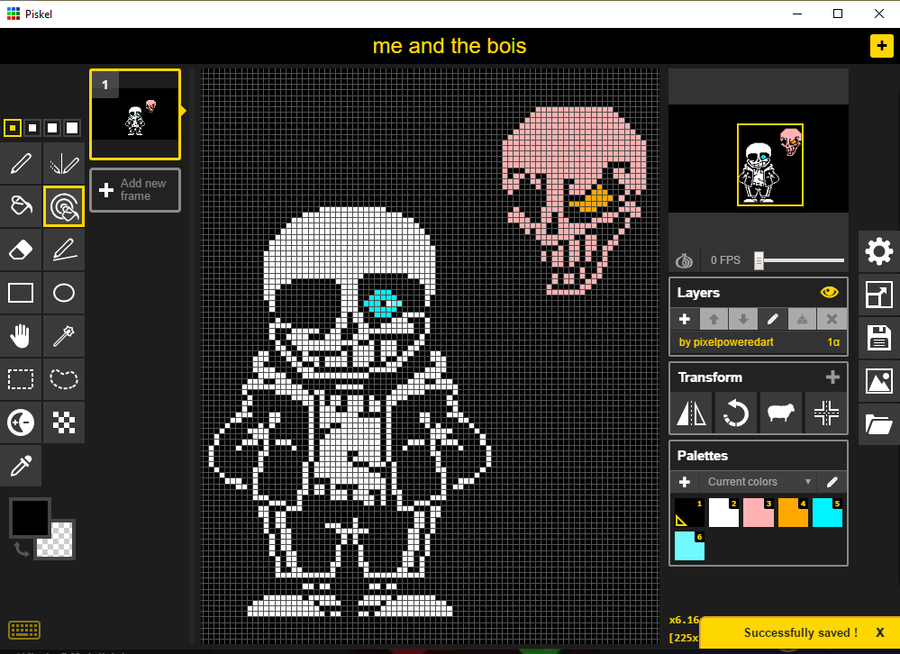Pick pink palette color 3
Viewport: 900px width, 654px height.
click(758, 512)
